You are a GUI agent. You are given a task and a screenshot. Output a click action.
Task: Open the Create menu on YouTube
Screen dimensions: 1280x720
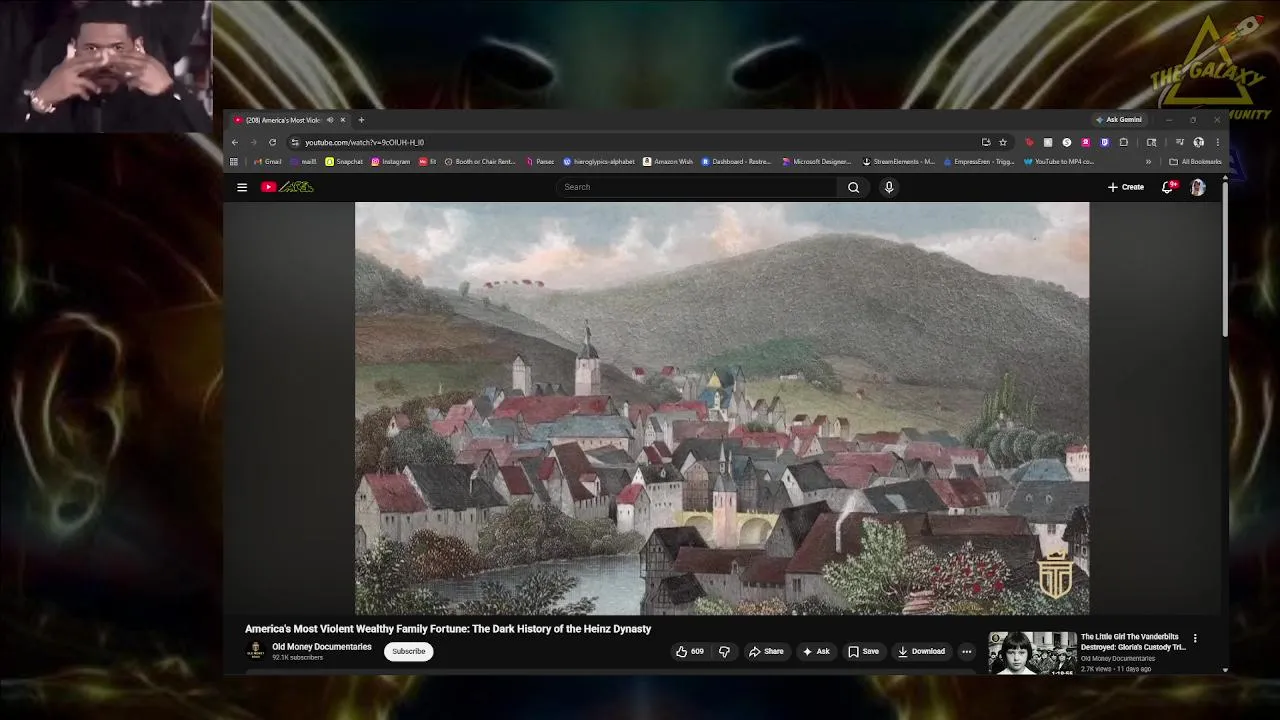(1126, 187)
